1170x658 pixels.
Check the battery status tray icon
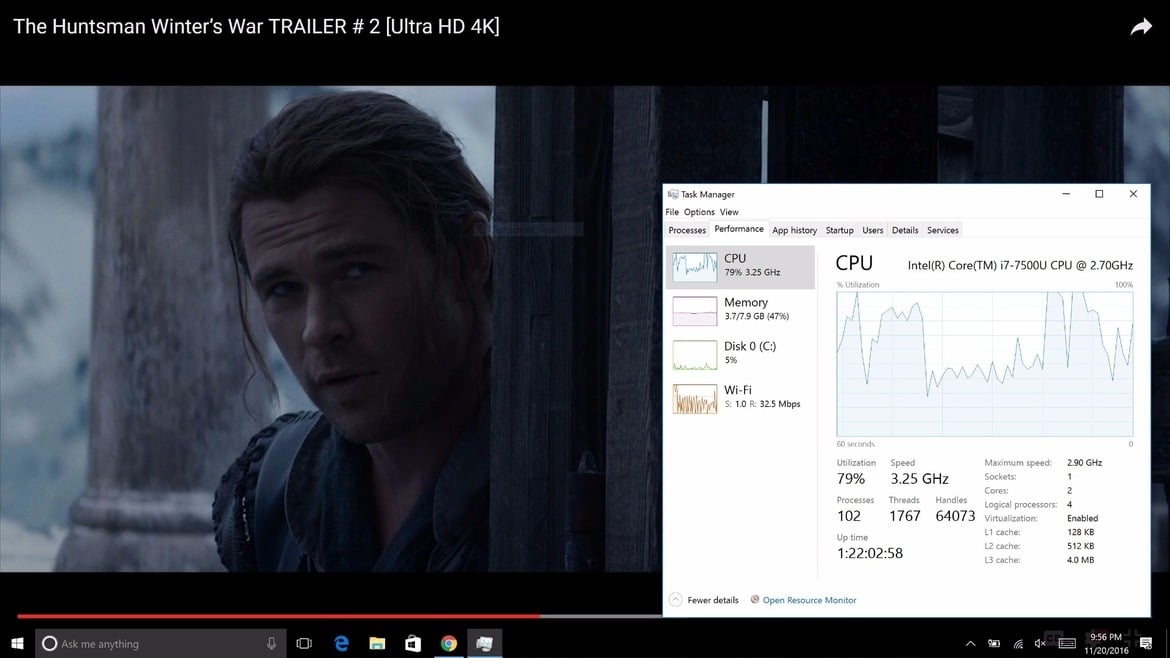pos(994,643)
